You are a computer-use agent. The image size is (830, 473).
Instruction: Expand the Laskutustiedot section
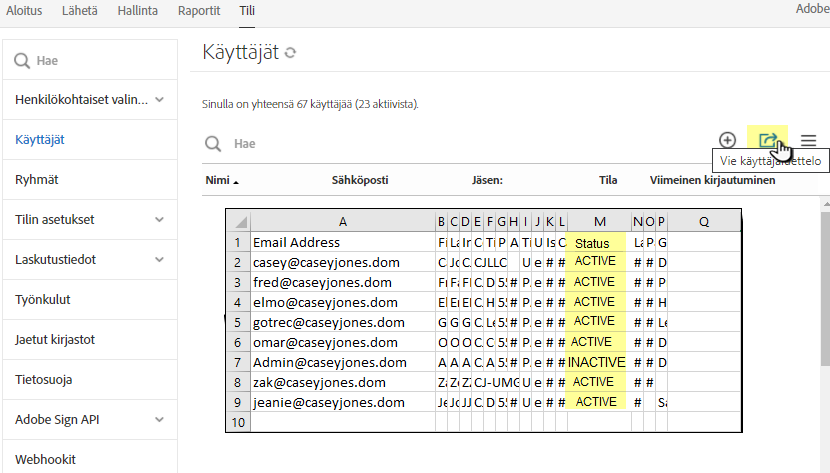[160, 260]
